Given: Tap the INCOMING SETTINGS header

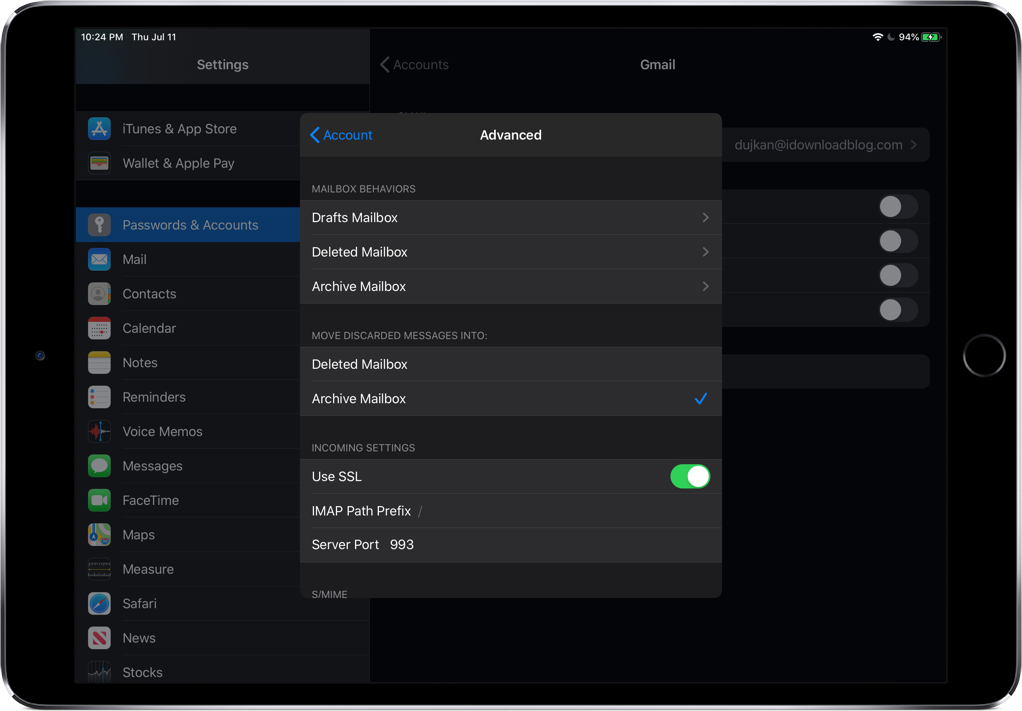Looking at the screenshot, I should pyautogui.click(x=363, y=448).
